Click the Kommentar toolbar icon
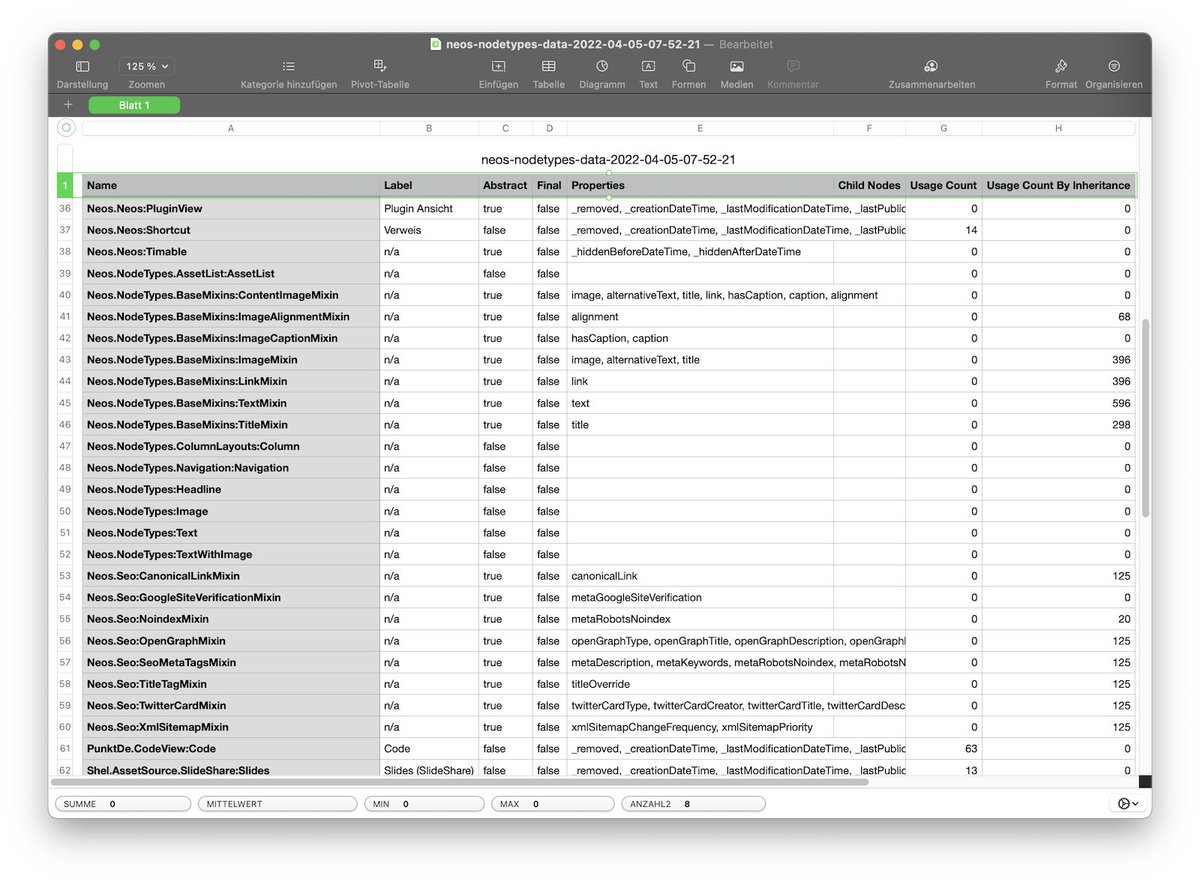 pyautogui.click(x=793, y=66)
